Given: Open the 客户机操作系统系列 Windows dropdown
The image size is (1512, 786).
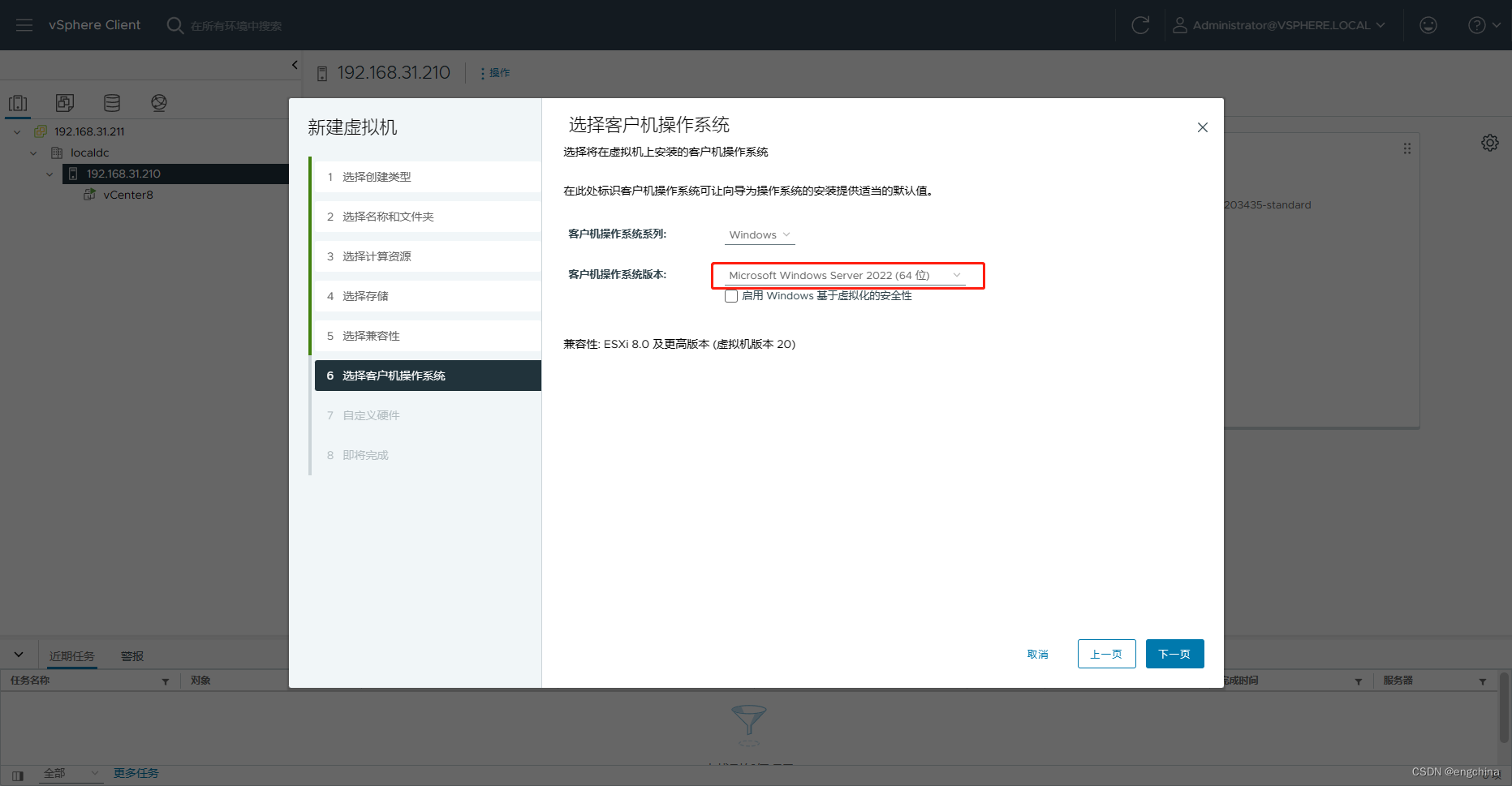Looking at the screenshot, I should pyautogui.click(x=758, y=234).
